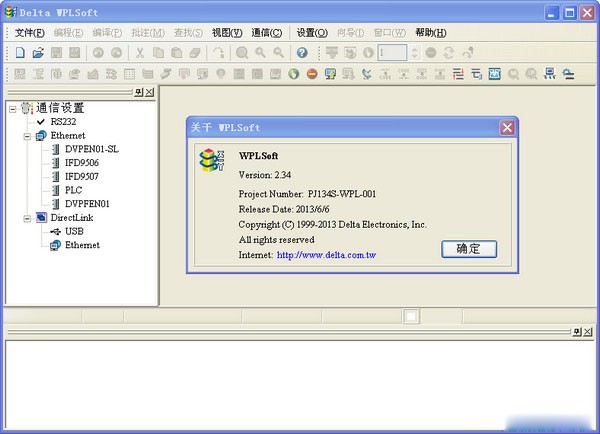Click the Redo circular arrow icon

[x=116, y=52]
